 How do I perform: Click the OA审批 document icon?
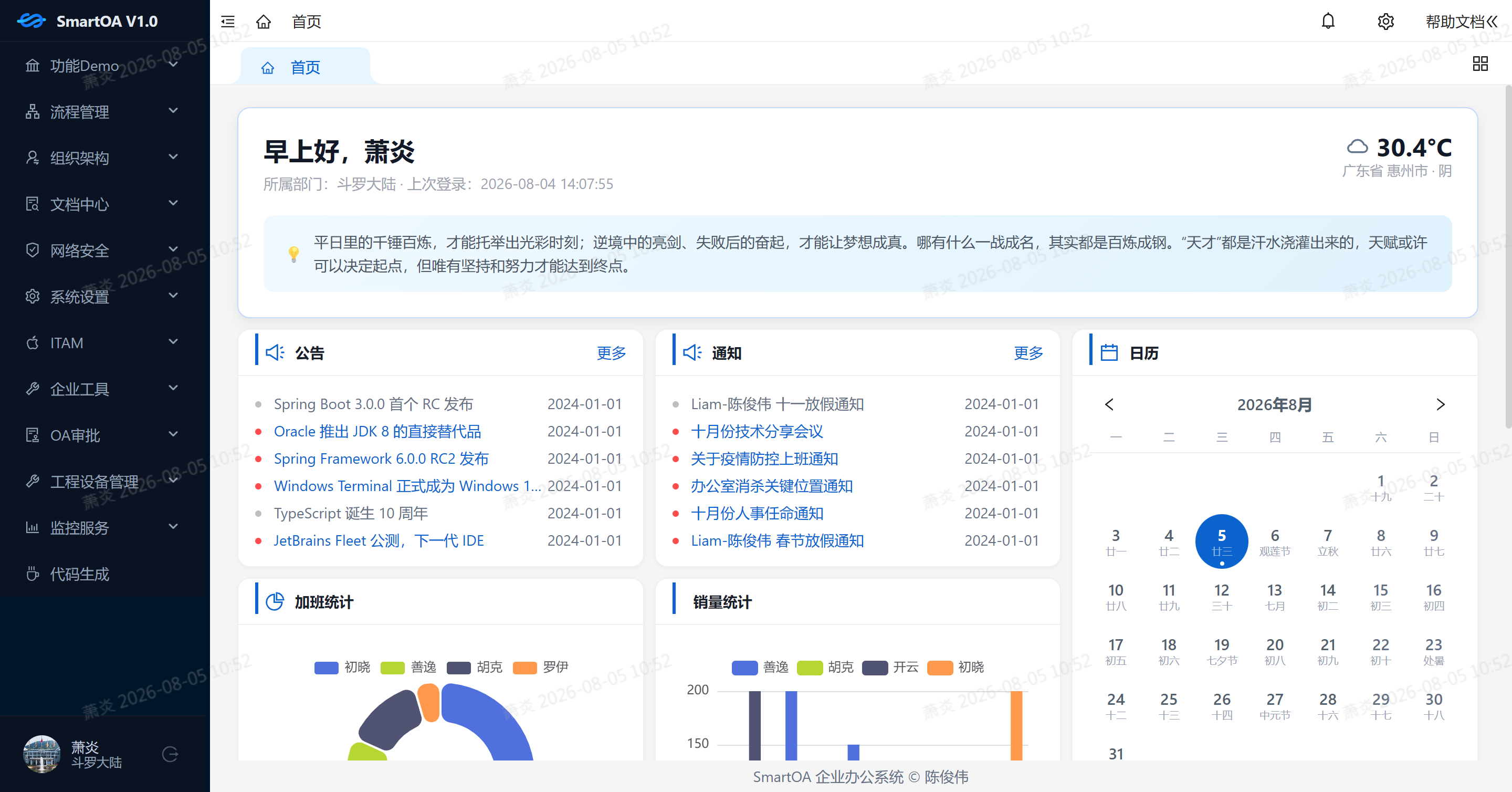click(32, 435)
